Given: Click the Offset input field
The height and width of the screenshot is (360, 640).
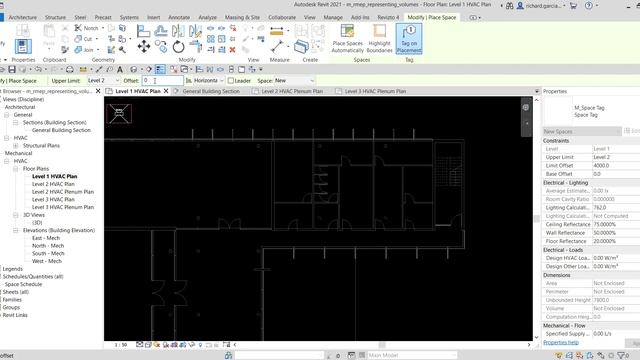Looking at the screenshot, I should click(162, 81).
